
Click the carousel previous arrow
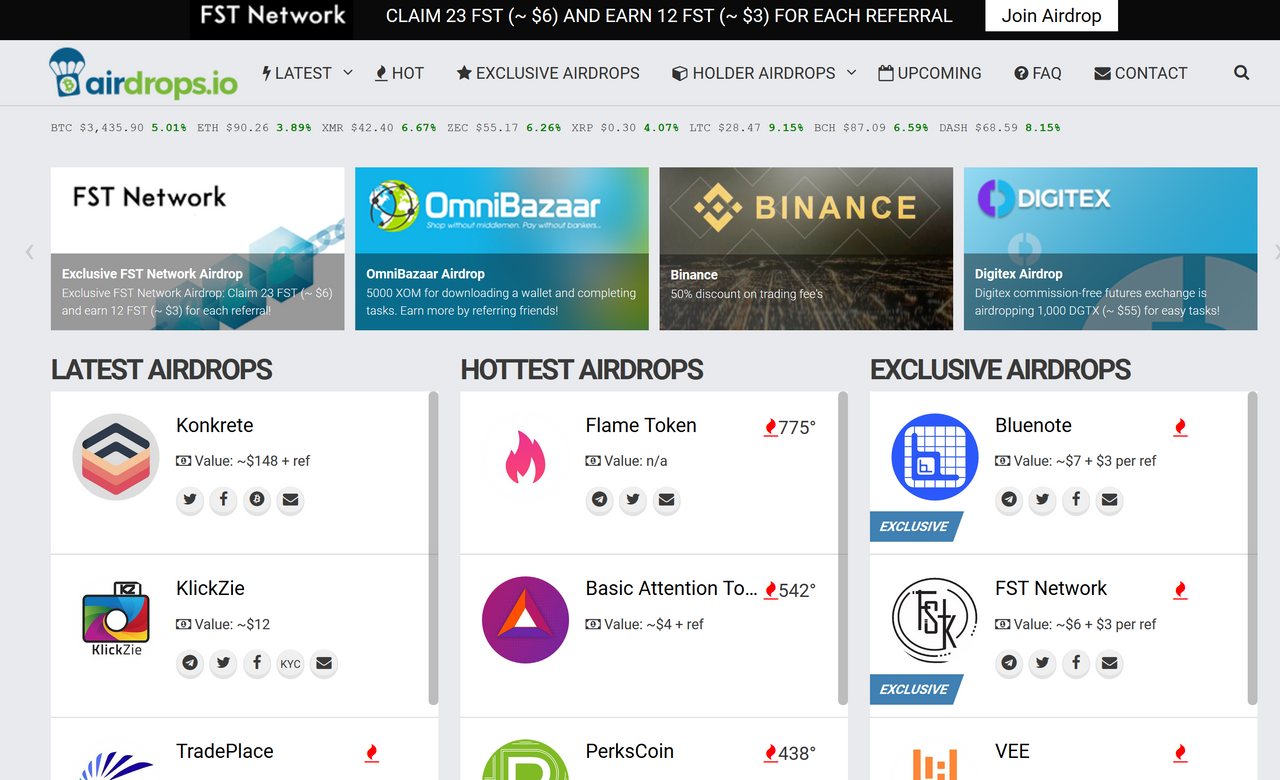coord(30,251)
